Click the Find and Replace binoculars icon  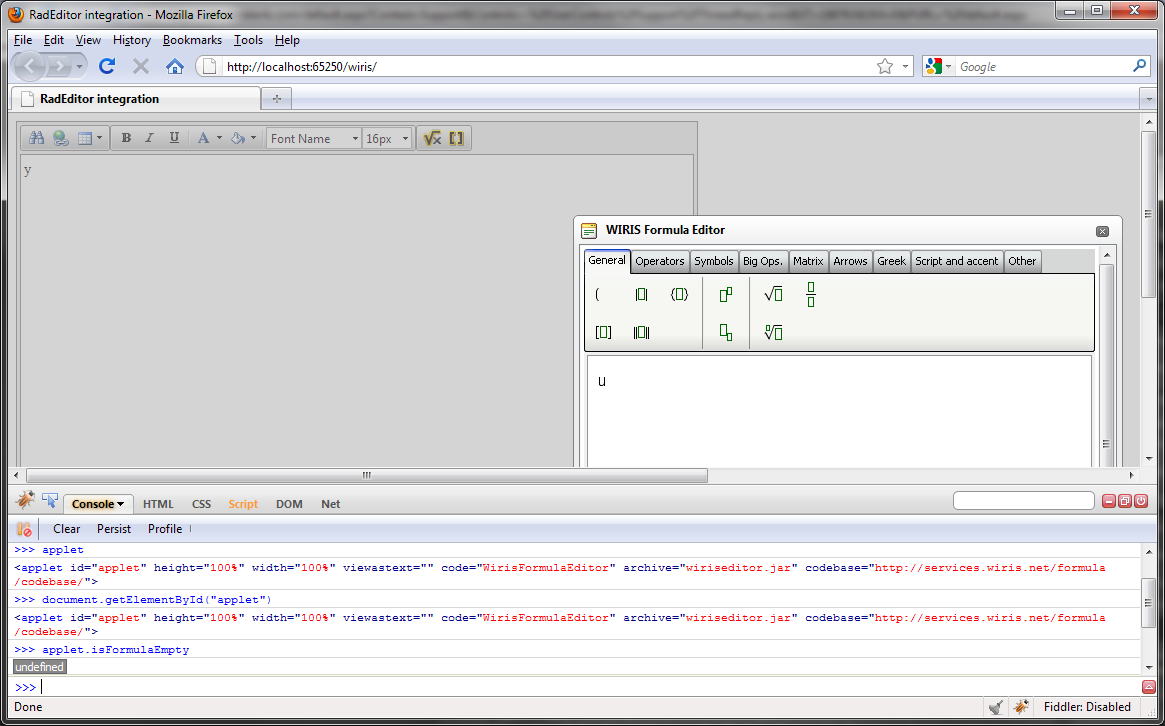[36, 138]
